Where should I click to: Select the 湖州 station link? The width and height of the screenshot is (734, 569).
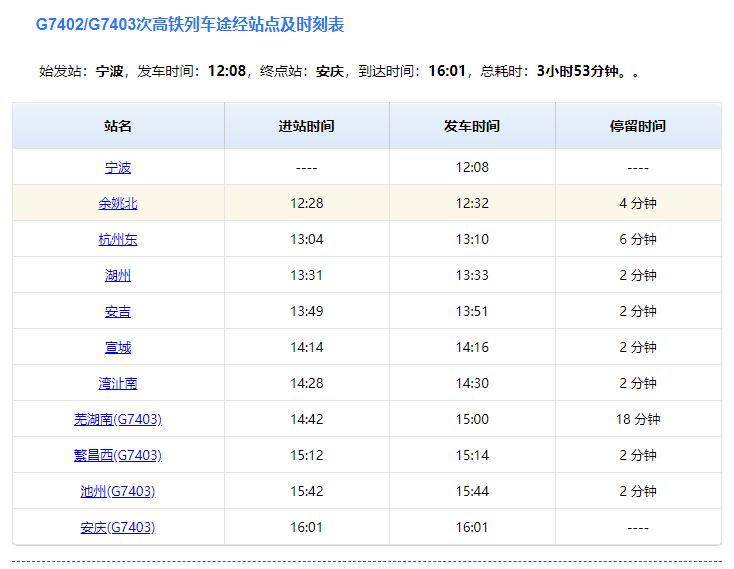point(118,275)
